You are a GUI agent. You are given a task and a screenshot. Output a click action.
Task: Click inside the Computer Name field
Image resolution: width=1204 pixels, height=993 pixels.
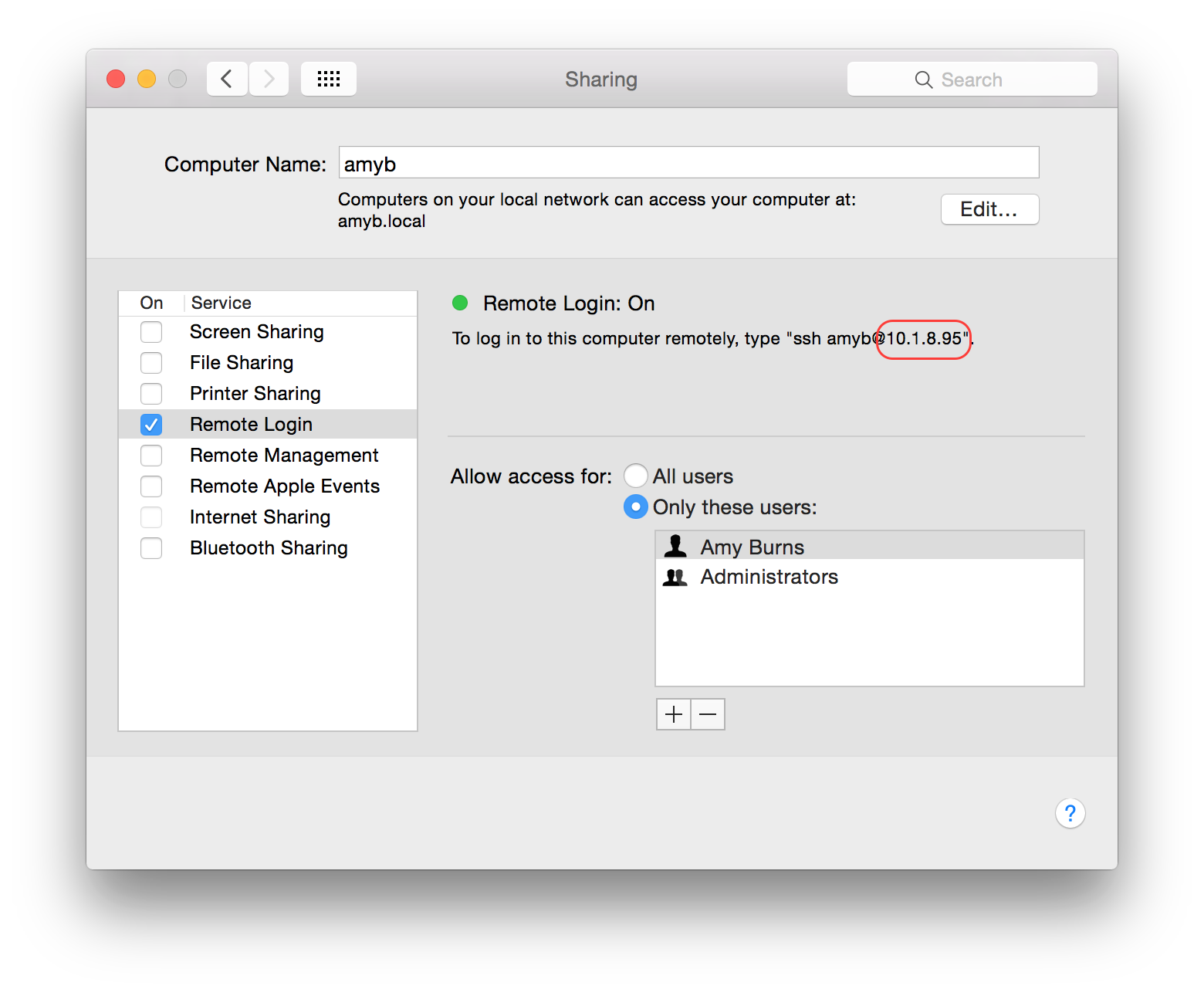click(x=688, y=162)
